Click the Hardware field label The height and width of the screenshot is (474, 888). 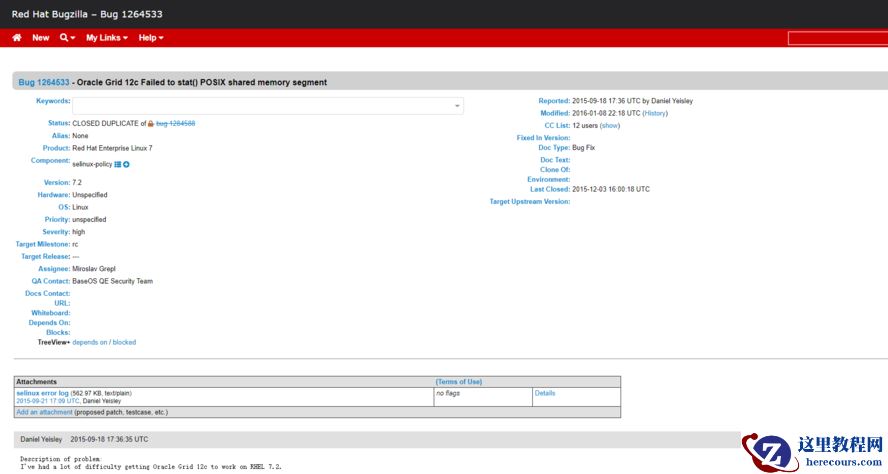54,195
